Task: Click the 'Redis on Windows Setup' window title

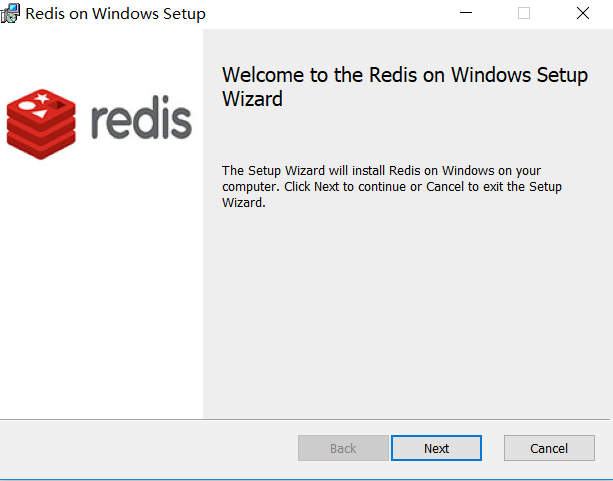Action: [x=115, y=14]
